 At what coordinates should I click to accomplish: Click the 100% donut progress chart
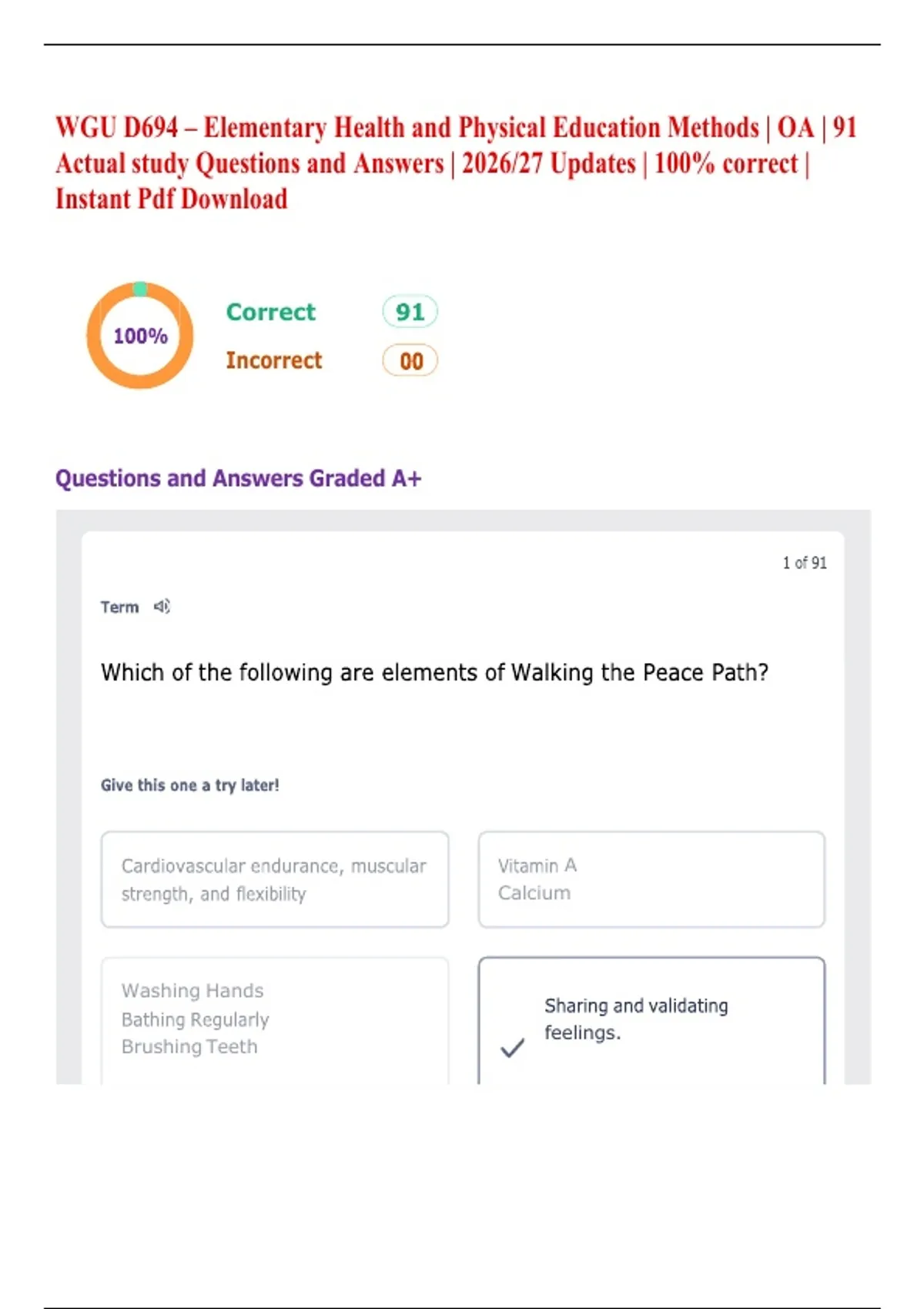click(x=139, y=335)
